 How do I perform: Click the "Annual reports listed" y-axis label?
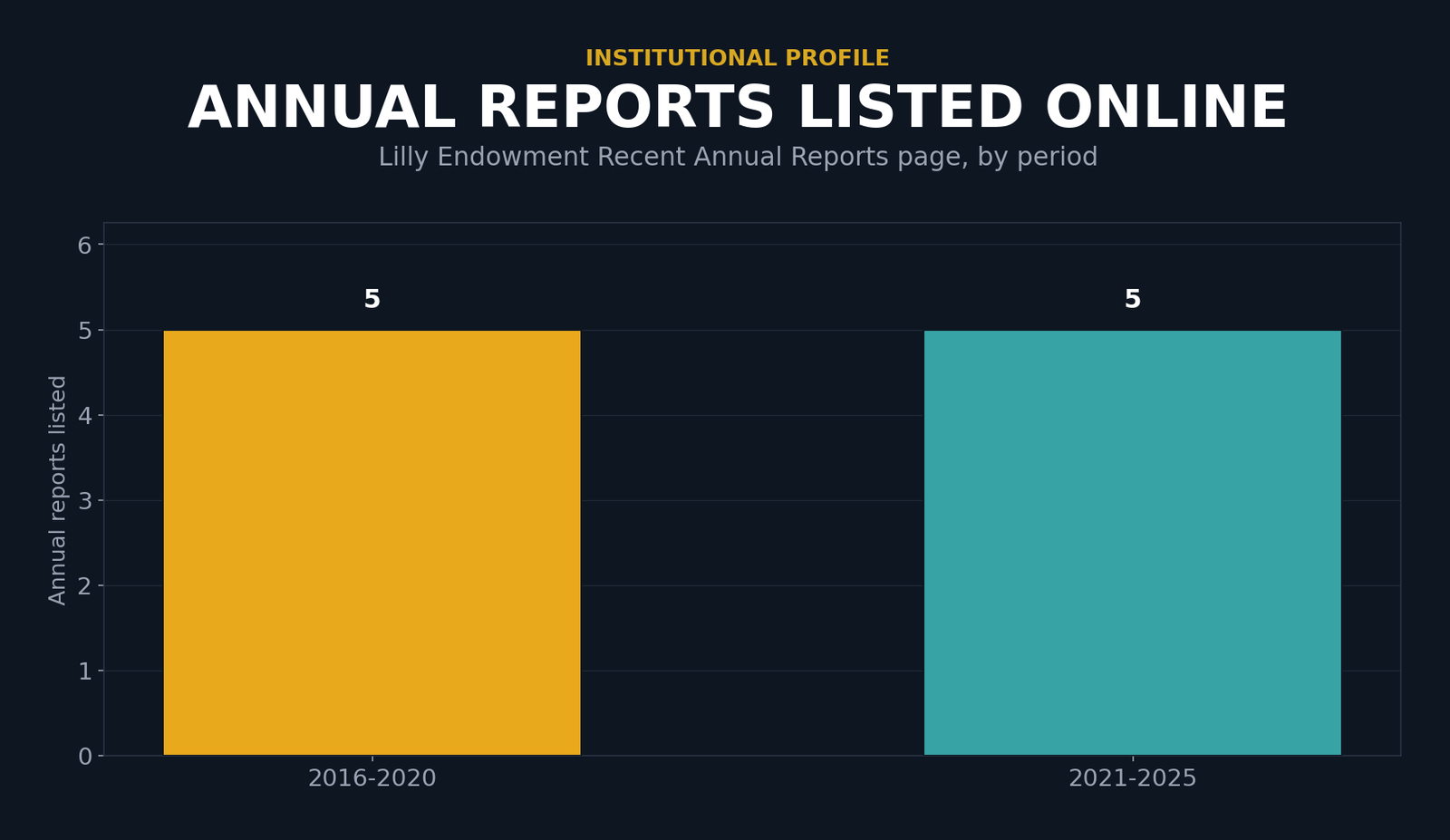pyautogui.click(x=58, y=490)
